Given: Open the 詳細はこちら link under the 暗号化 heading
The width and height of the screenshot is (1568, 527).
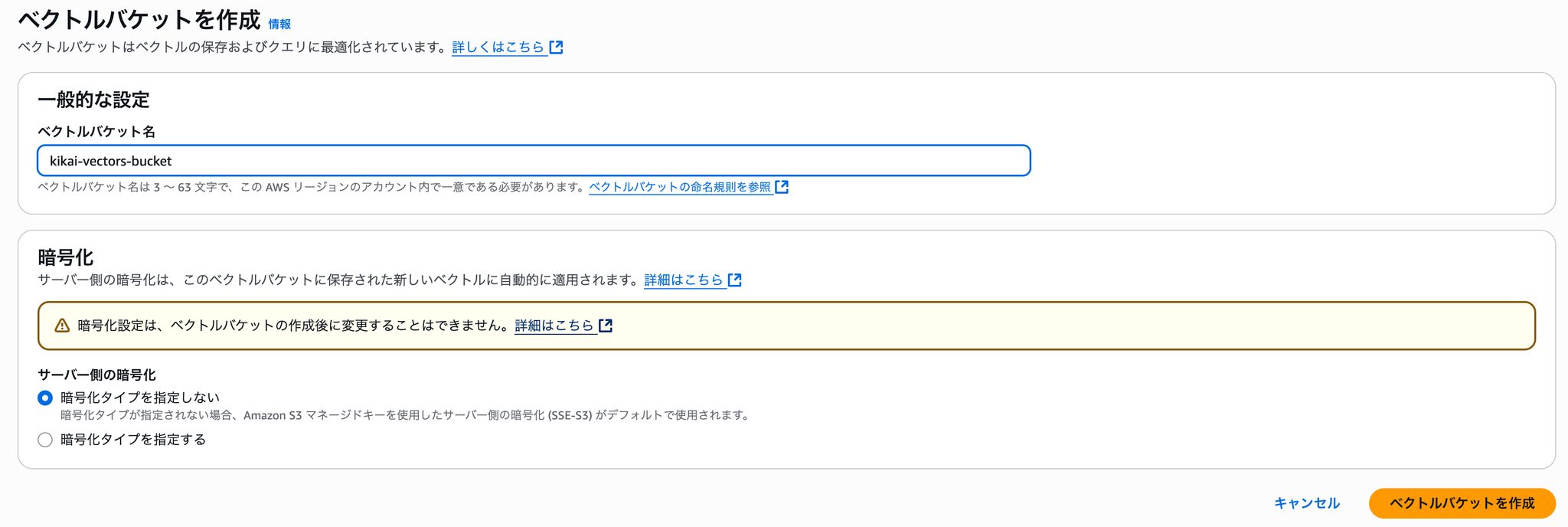Looking at the screenshot, I should click(684, 280).
